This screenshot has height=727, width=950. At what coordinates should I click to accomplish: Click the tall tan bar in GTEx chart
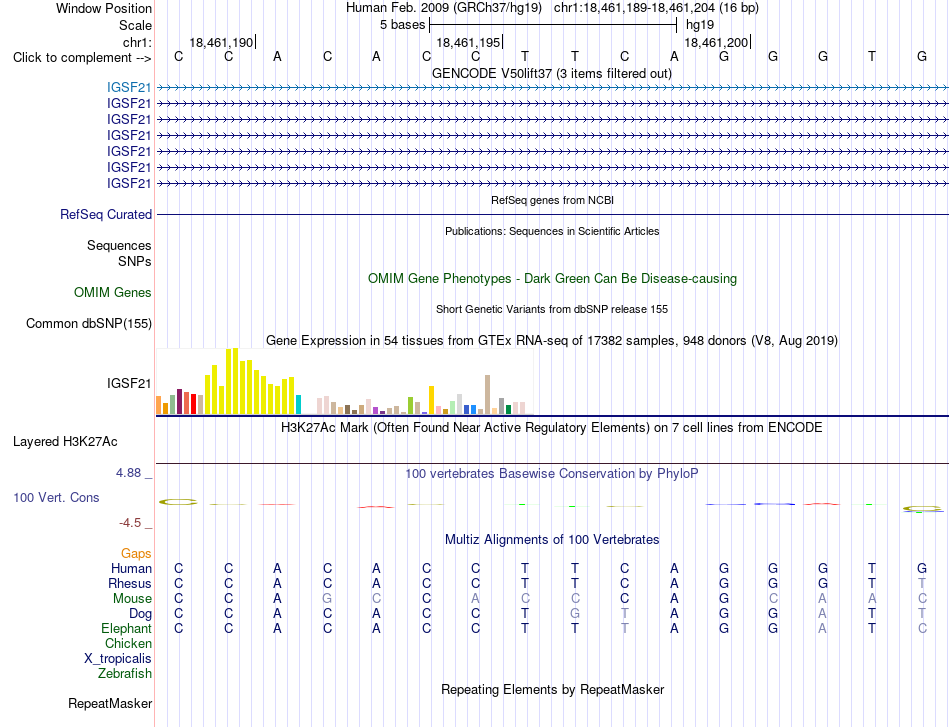488,394
